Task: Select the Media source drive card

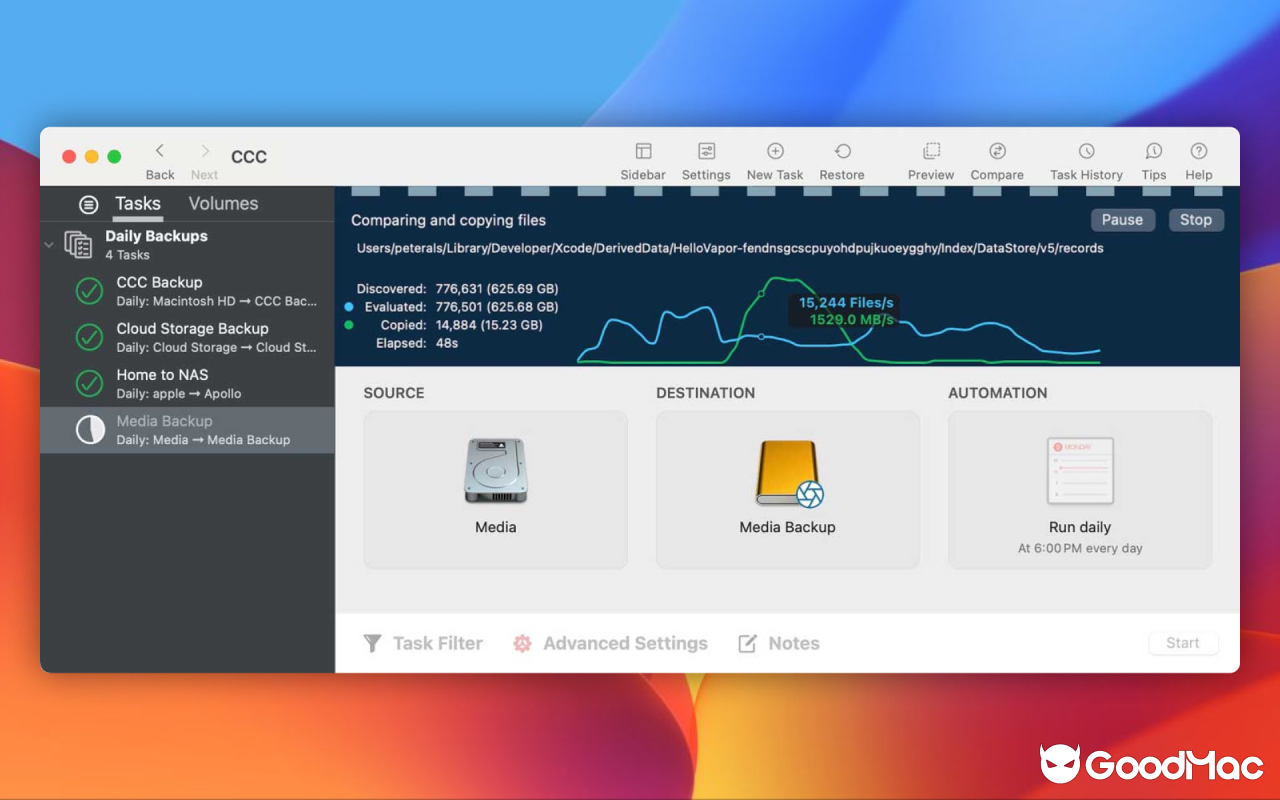Action: click(495, 489)
